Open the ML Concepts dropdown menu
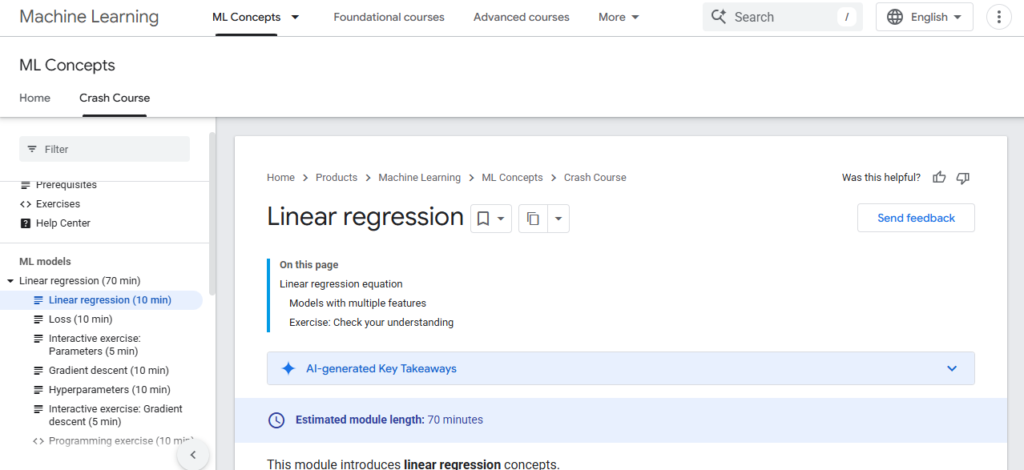 (294, 18)
